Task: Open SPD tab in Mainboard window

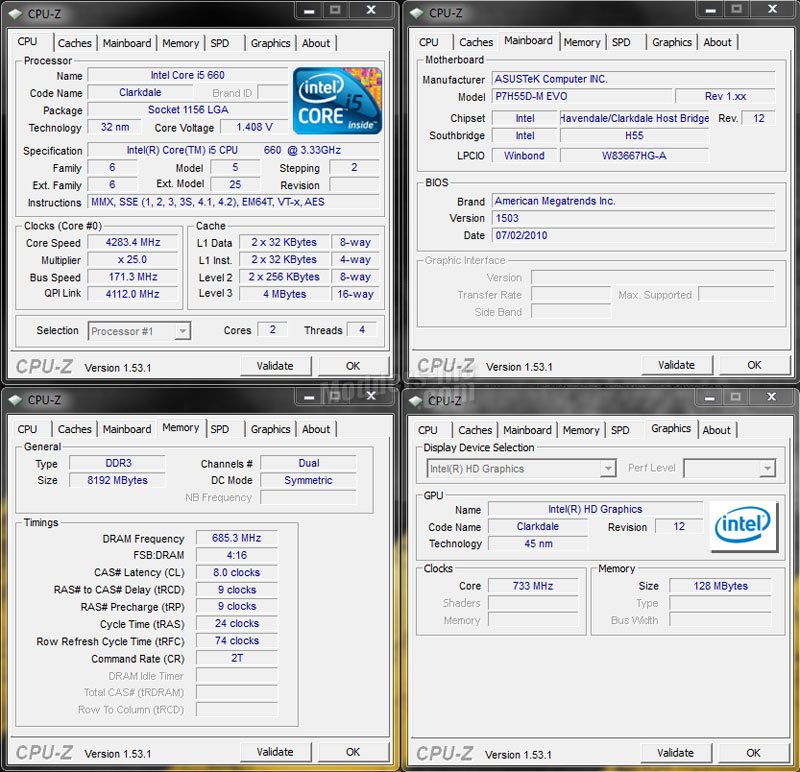Action: (621, 42)
